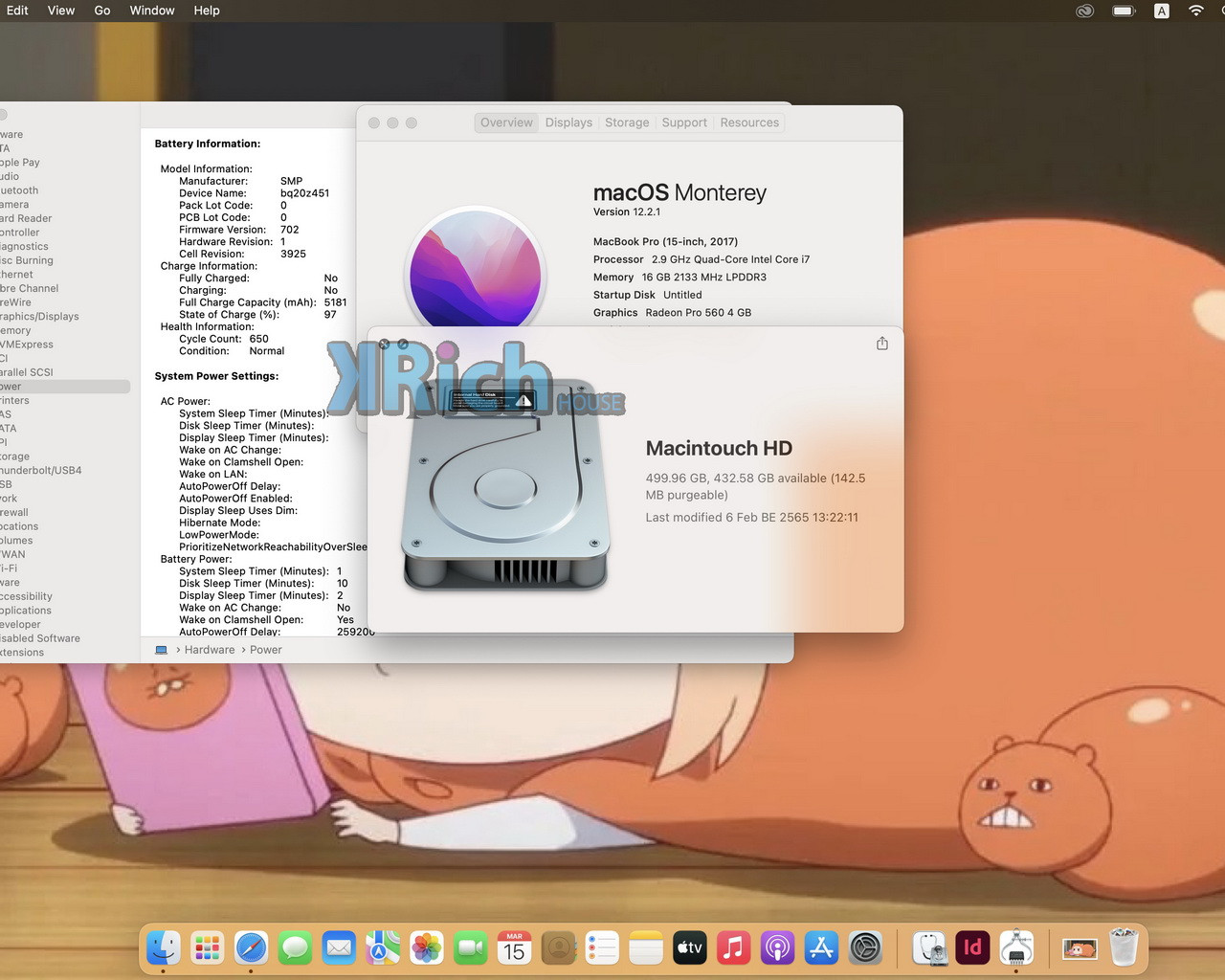
Task: Launch Disk Utility from the Dock
Action: 928,948
